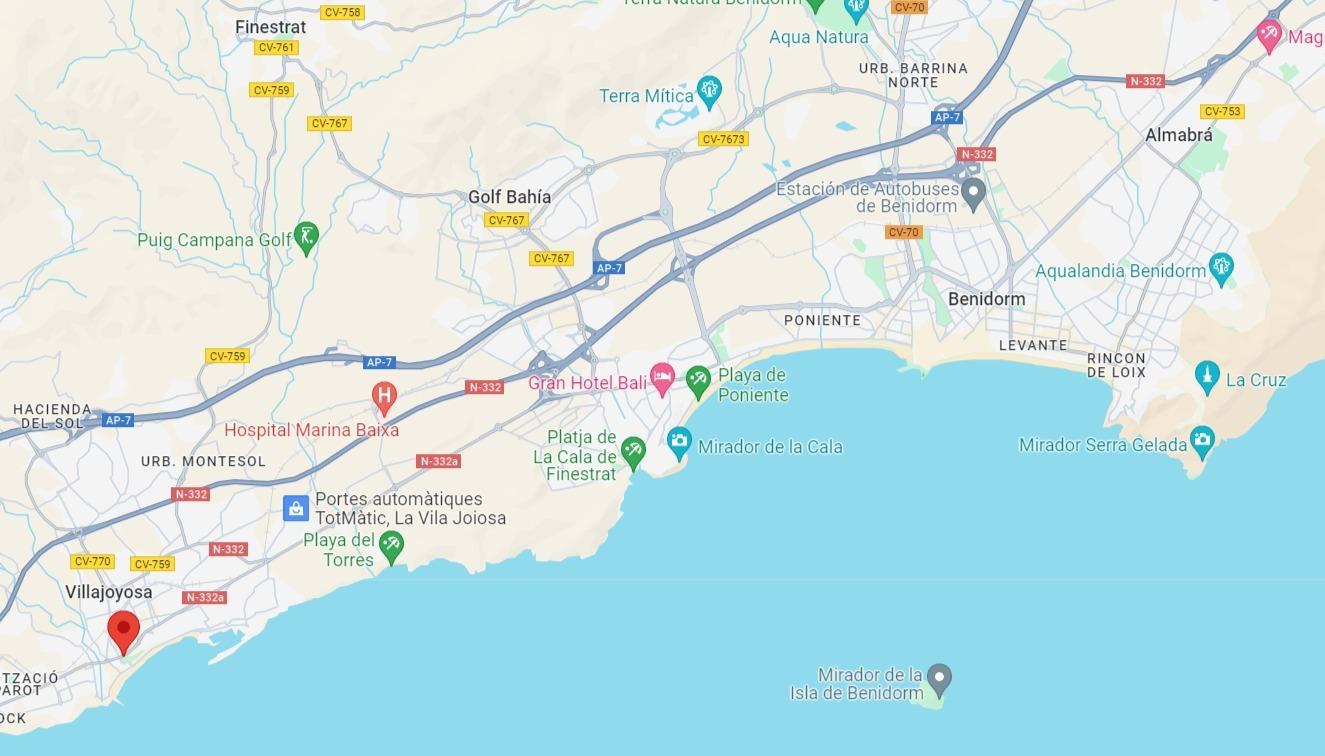Image resolution: width=1325 pixels, height=756 pixels.
Task: Click the red location pin in Villajoyosa
Action: click(123, 632)
